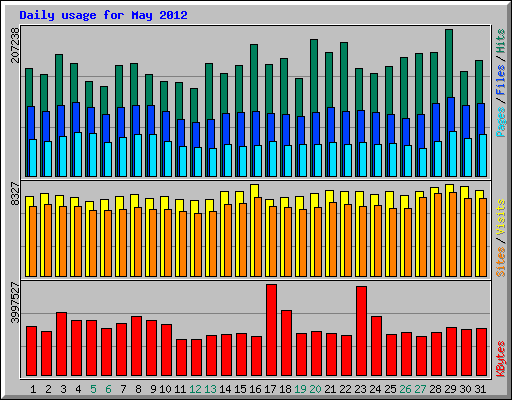Viewport: 512px width, 400px height.
Task: Select the orange Sites bar for day 1
Action: pos(33,241)
